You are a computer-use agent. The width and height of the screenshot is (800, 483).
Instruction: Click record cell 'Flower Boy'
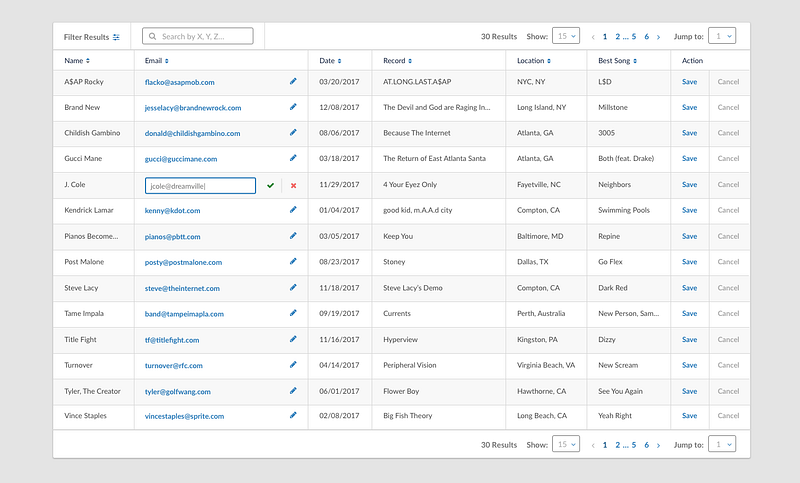401,391
